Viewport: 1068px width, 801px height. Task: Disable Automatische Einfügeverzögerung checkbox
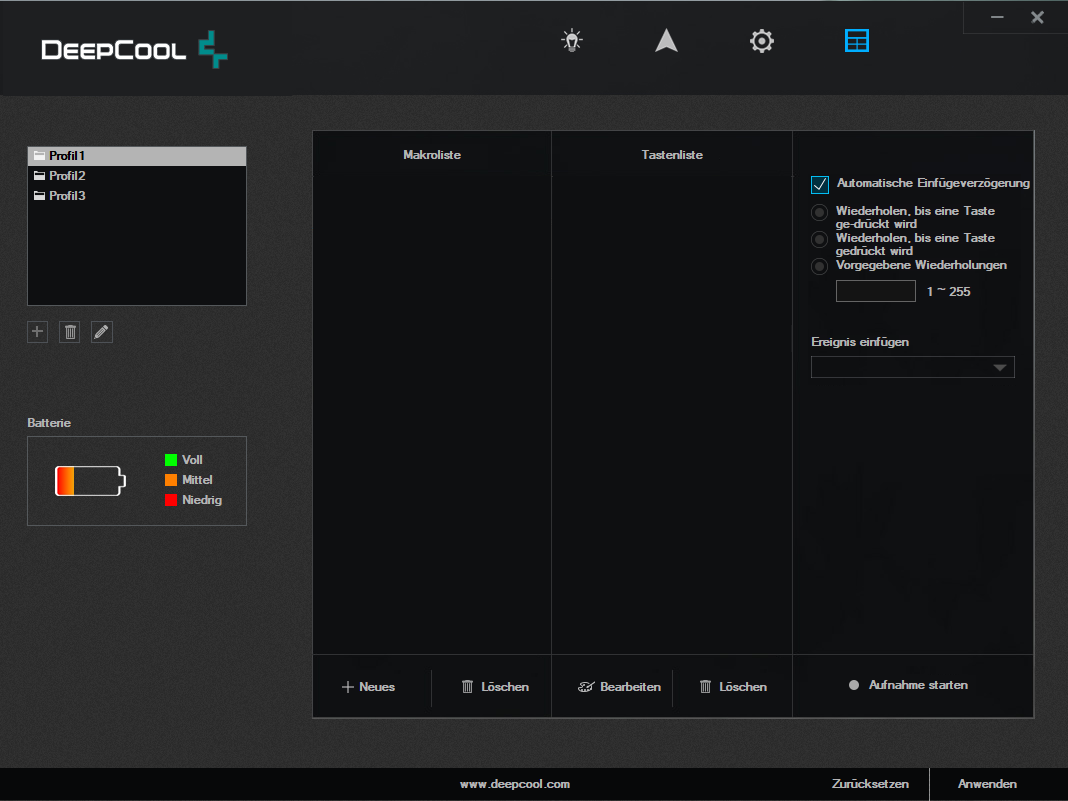(x=820, y=184)
